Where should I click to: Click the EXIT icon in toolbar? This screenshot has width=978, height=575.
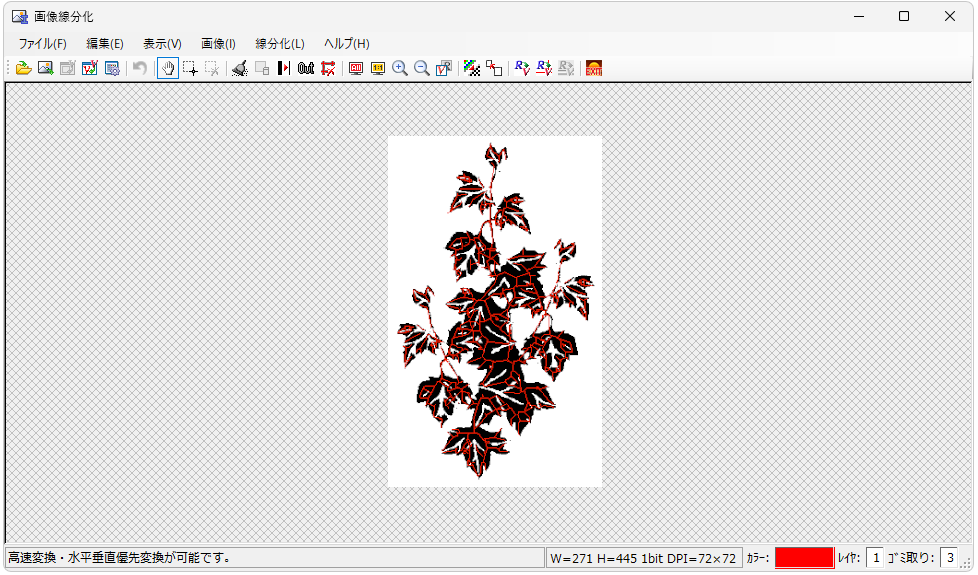click(594, 68)
